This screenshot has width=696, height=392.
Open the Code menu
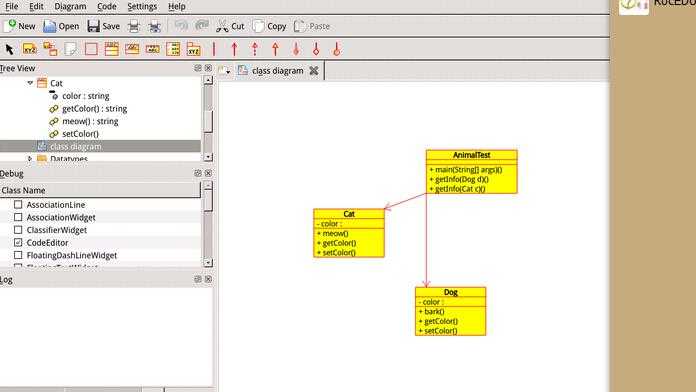tap(107, 6)
